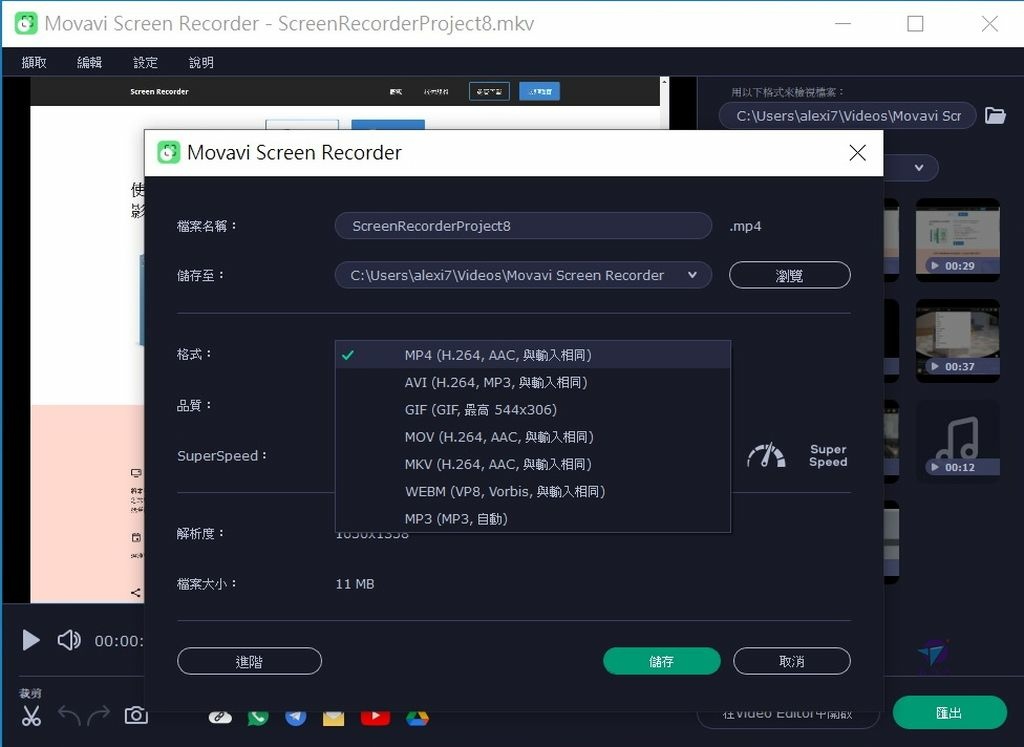The image size is (1024, 747).
Task: Select the scissors cut tool
Action: (31, 716)
